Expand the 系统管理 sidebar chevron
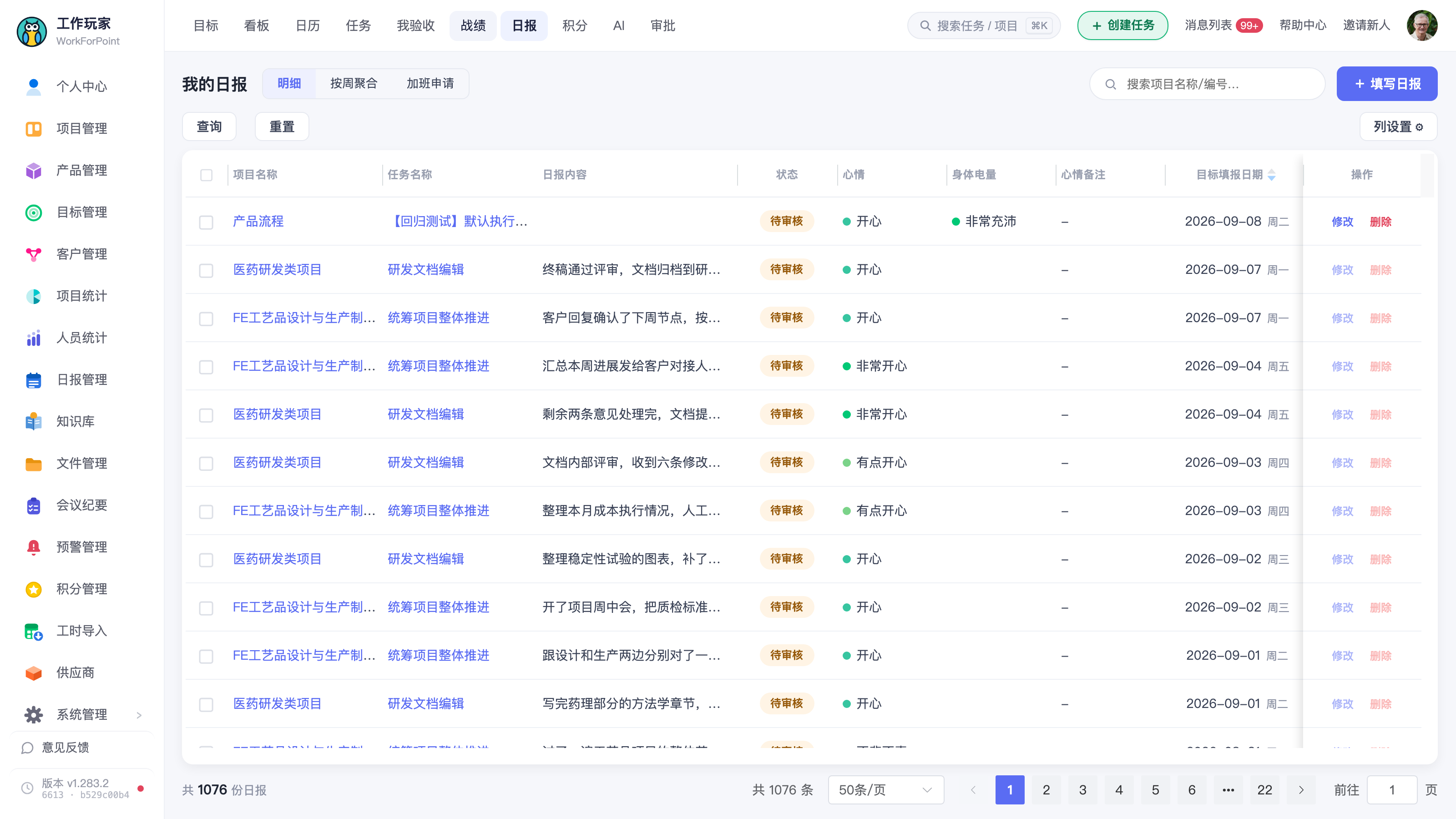The height and width of the screenshot is (819, 1456). [x=139, y=715]
